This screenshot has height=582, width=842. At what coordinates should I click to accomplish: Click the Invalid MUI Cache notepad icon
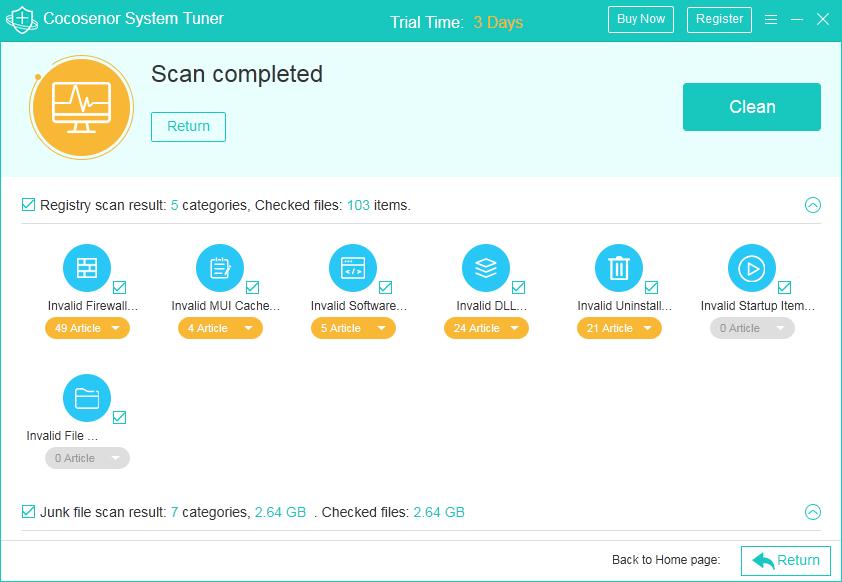(220, 268)
